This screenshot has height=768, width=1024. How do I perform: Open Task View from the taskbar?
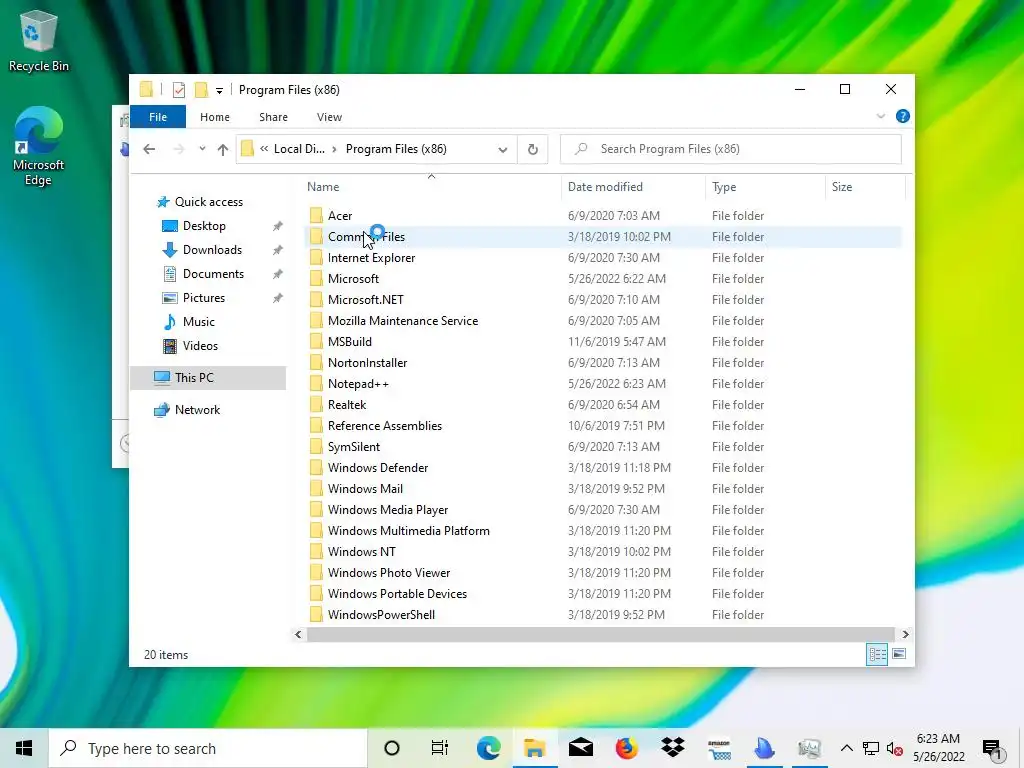pos(440,748)
